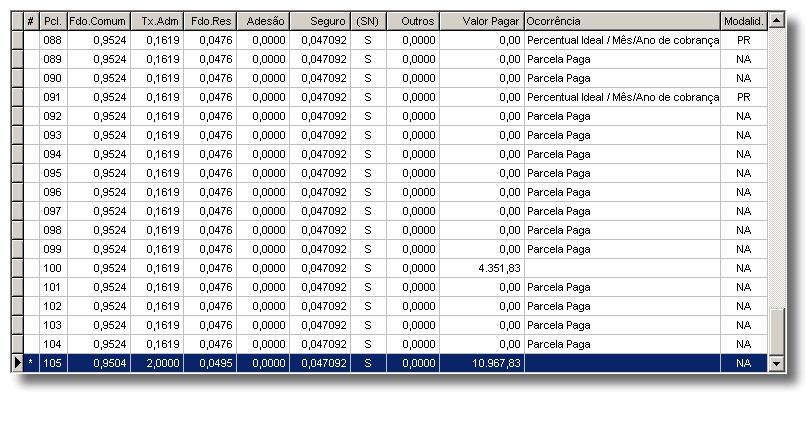
Task: Select parcel number 088 cell
Action: pyautogui.click(x=53, y=40)
